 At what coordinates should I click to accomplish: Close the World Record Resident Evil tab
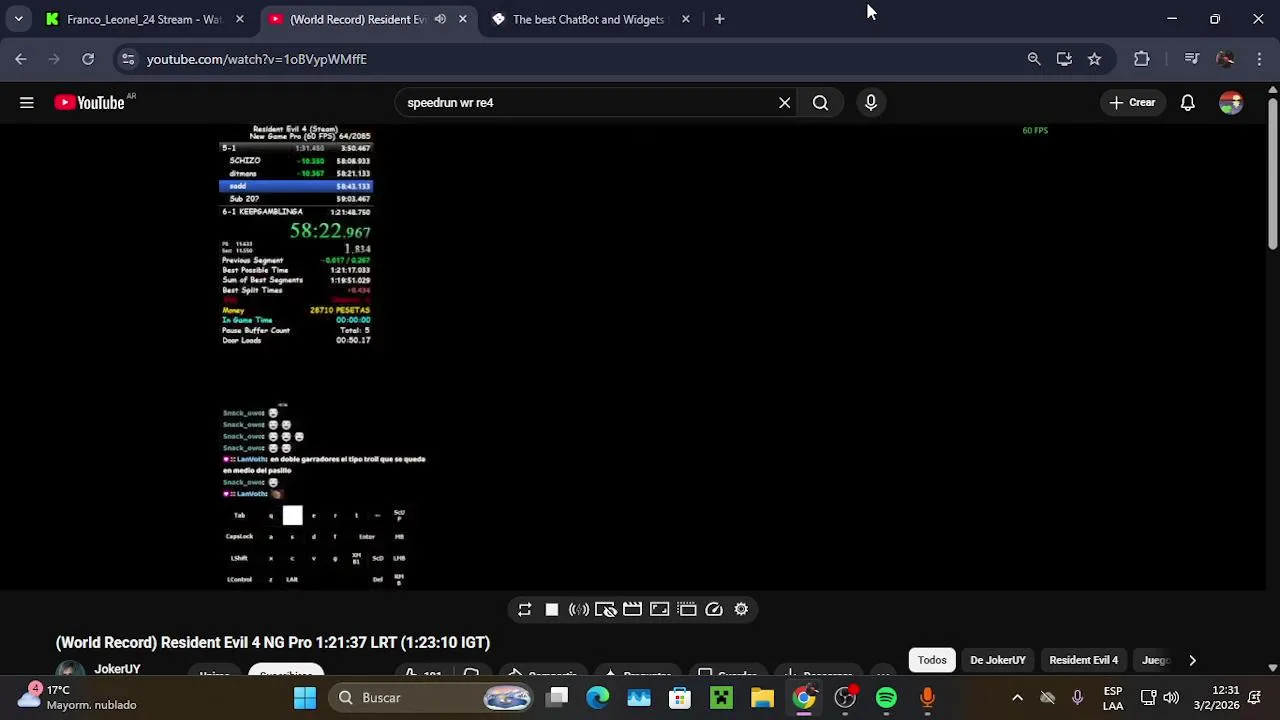click(x=462, y=19)
